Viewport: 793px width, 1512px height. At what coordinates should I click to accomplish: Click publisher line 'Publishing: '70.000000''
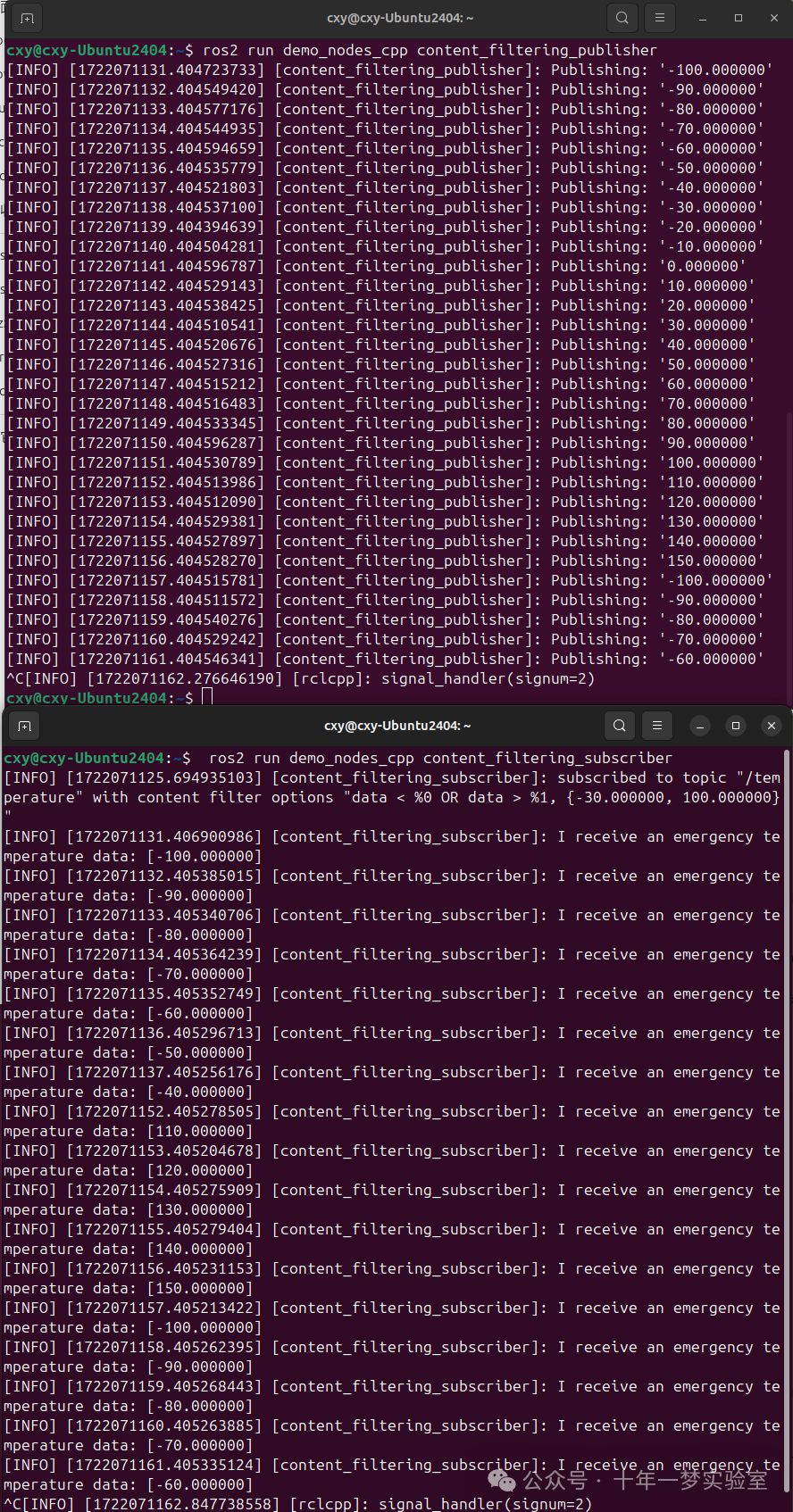point(380,403)
